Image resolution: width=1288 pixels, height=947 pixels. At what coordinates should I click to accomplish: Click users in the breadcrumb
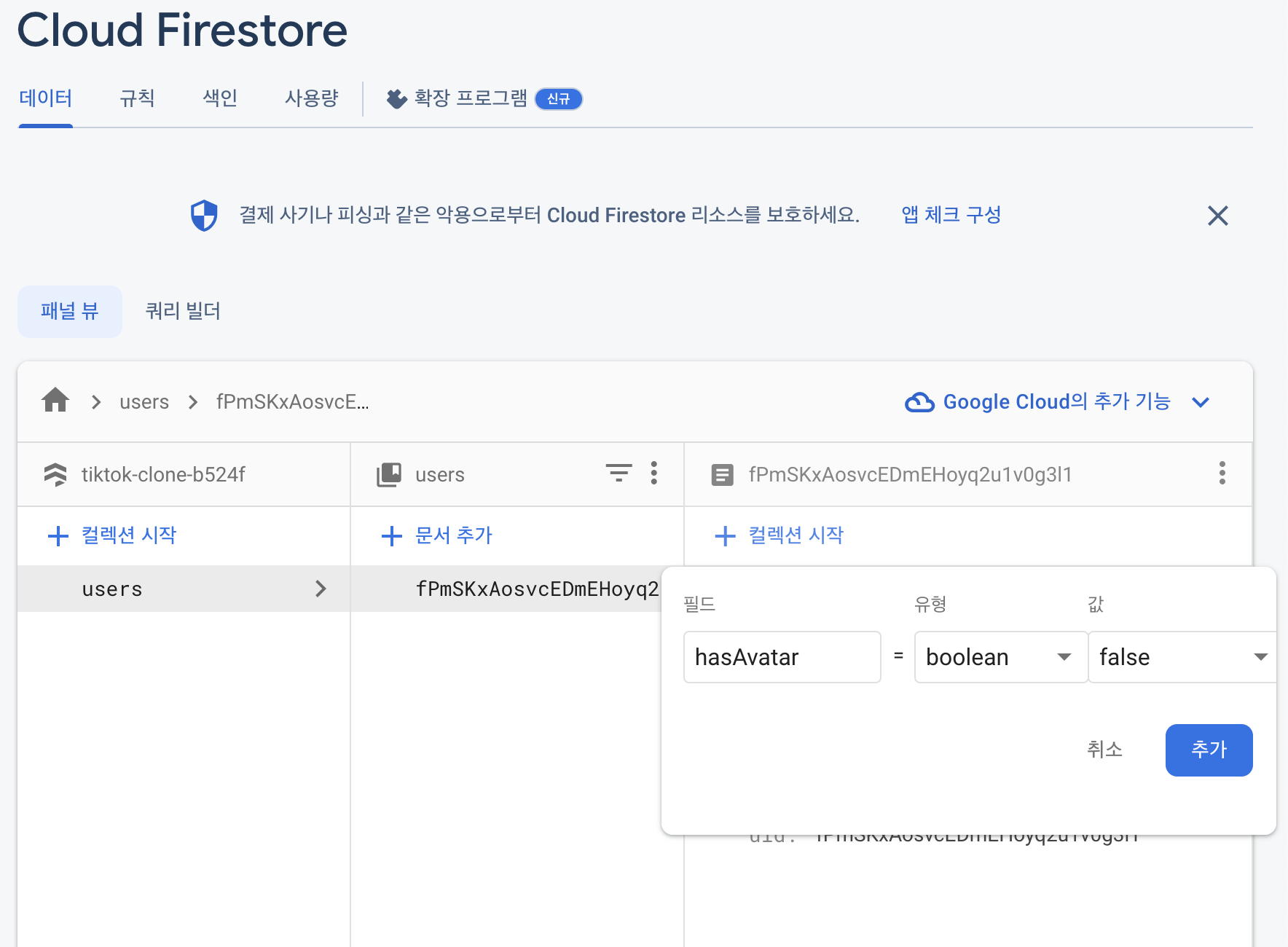point(144,402)
